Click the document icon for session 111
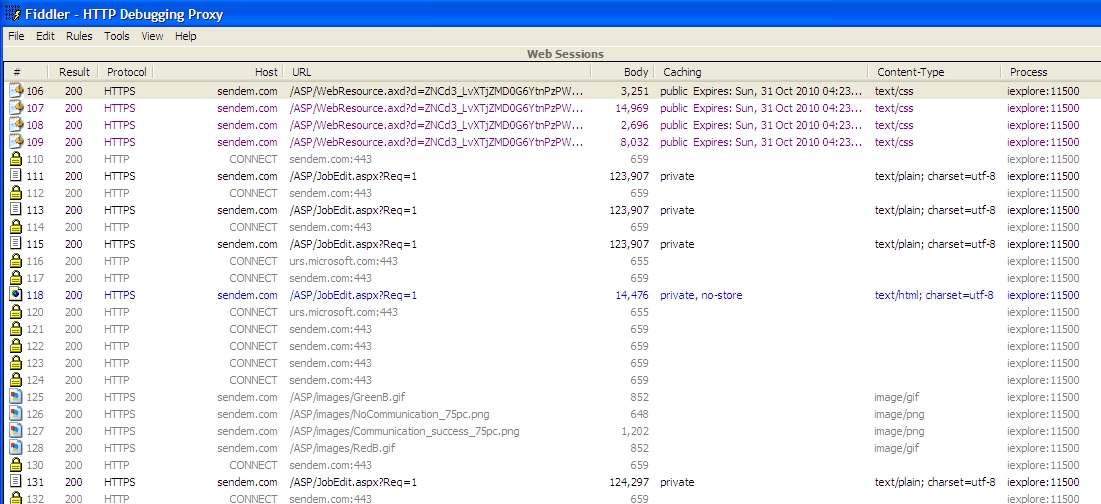Image resolution: width=1101 pixels, height=504 pixels. coord(15,175)
